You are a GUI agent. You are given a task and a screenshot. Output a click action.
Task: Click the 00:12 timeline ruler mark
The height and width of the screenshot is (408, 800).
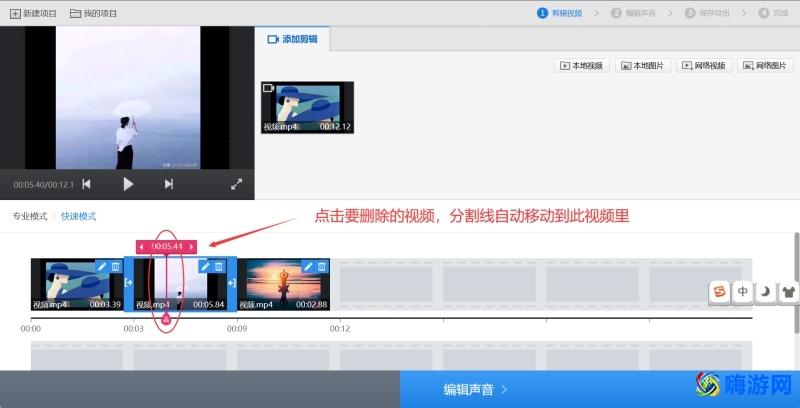(339, 329)
